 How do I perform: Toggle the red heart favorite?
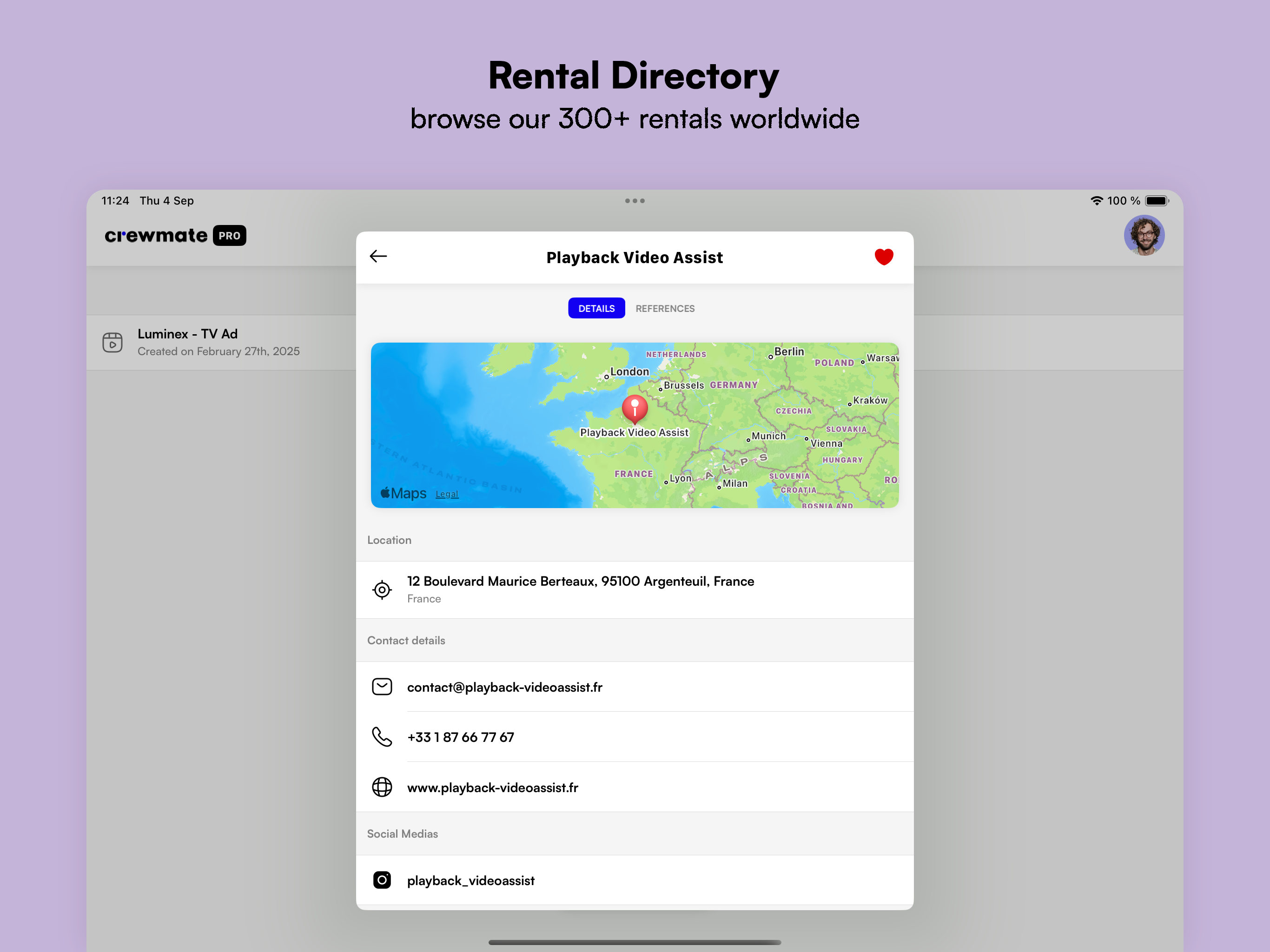pos(884,257)
